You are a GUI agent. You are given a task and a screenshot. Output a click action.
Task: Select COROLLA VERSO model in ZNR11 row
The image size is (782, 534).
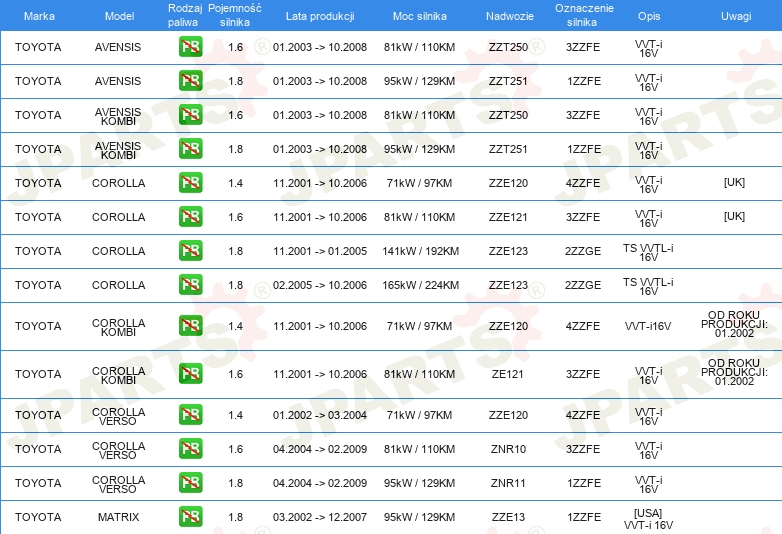click(x=118, y=484)
